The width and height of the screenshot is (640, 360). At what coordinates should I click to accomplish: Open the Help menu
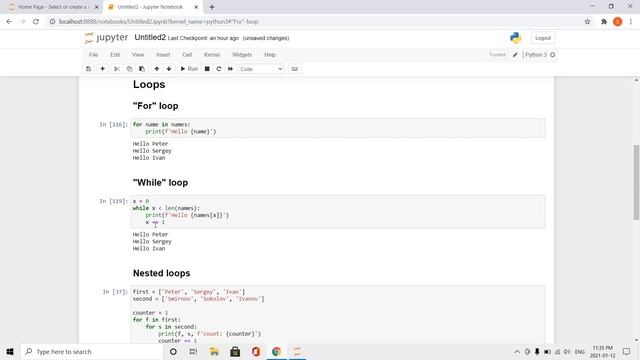pos(270,55)
